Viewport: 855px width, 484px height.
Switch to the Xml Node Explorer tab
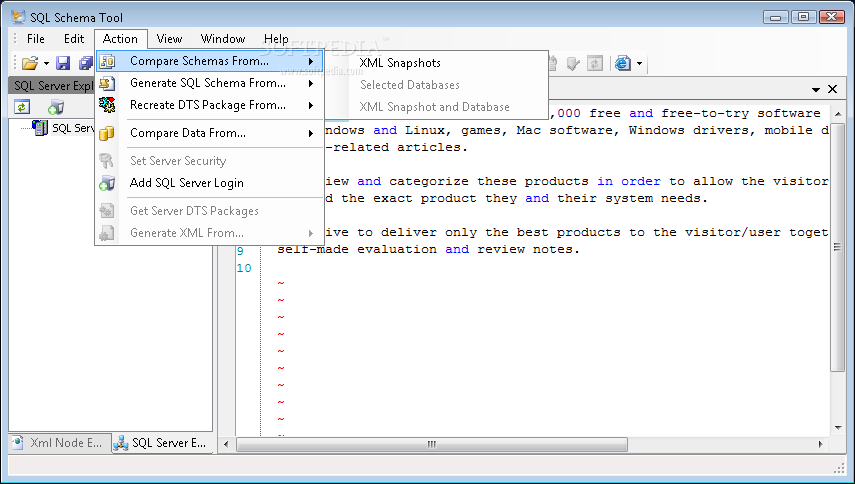[x=59, y=443]
